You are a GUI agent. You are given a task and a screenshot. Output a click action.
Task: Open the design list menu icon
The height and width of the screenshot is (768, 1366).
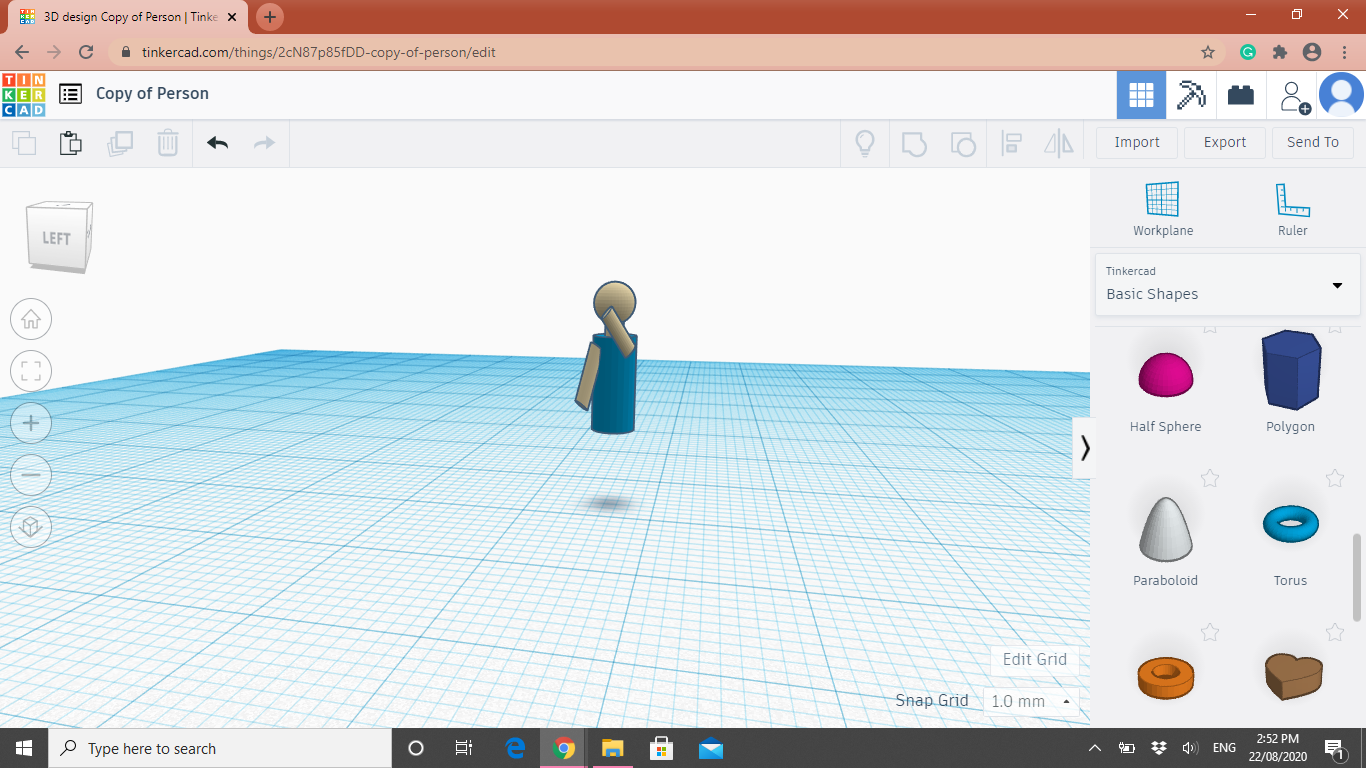(x=70, y=94)
